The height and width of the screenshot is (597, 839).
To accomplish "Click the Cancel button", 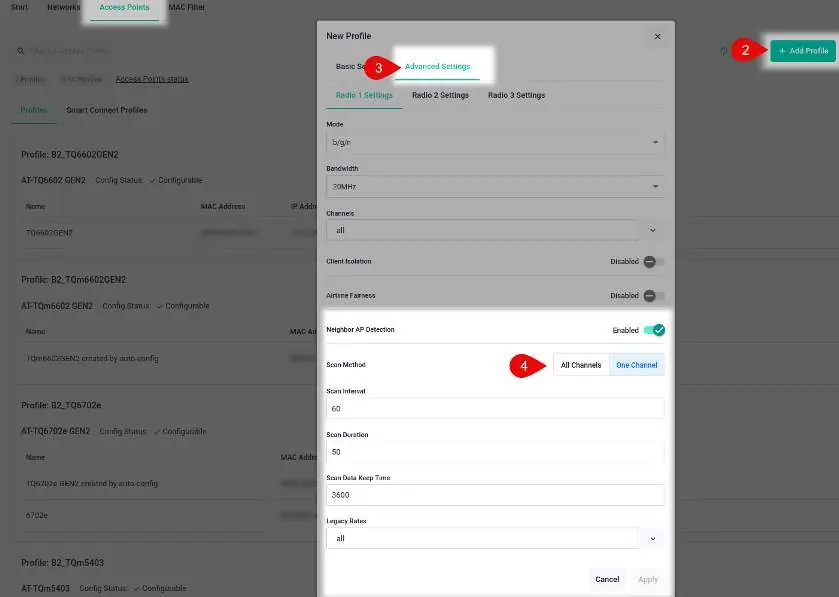I will pyautogui.click(x=607, y=579).
